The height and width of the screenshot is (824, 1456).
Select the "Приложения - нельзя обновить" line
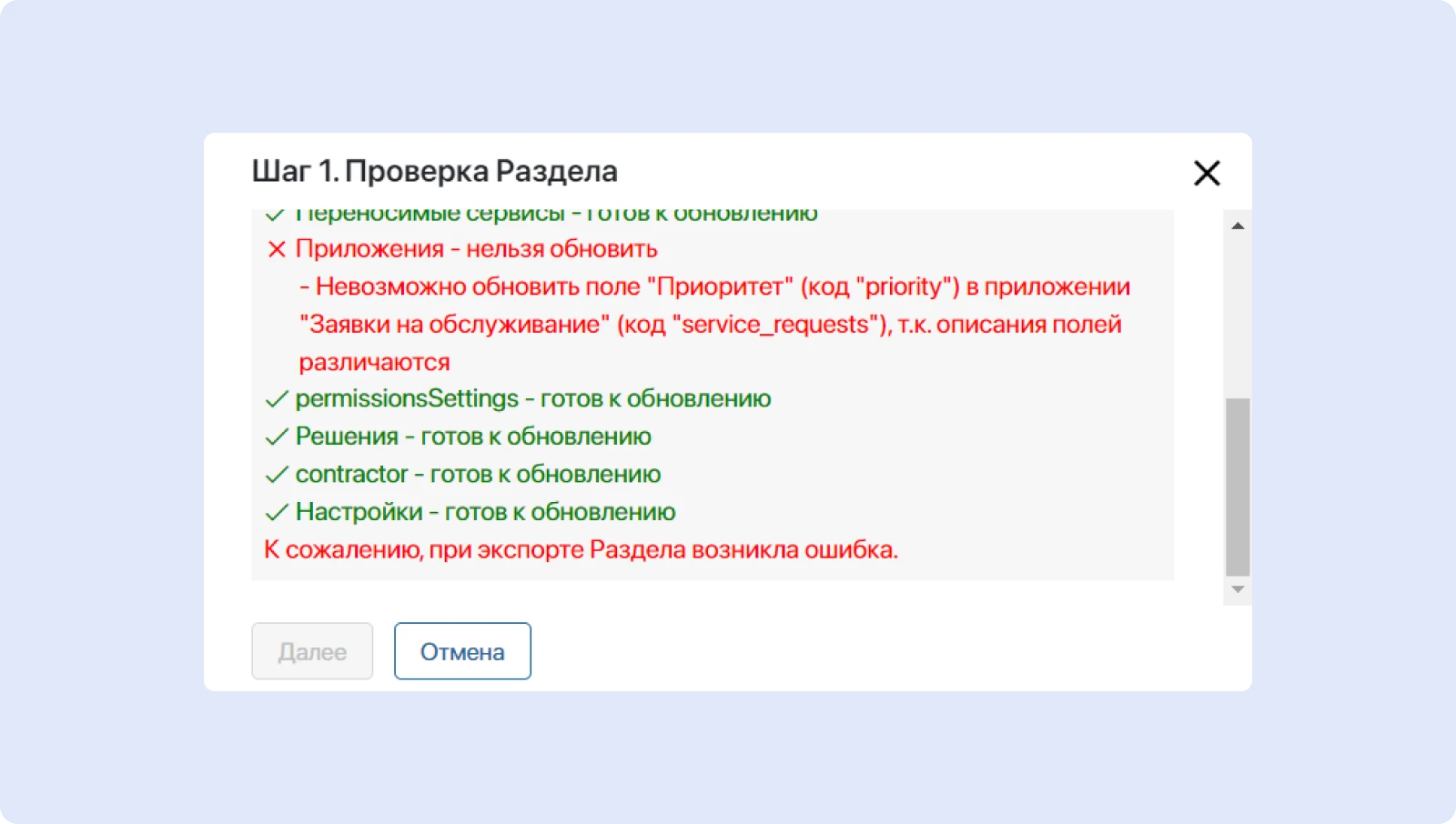coord(476,249)
